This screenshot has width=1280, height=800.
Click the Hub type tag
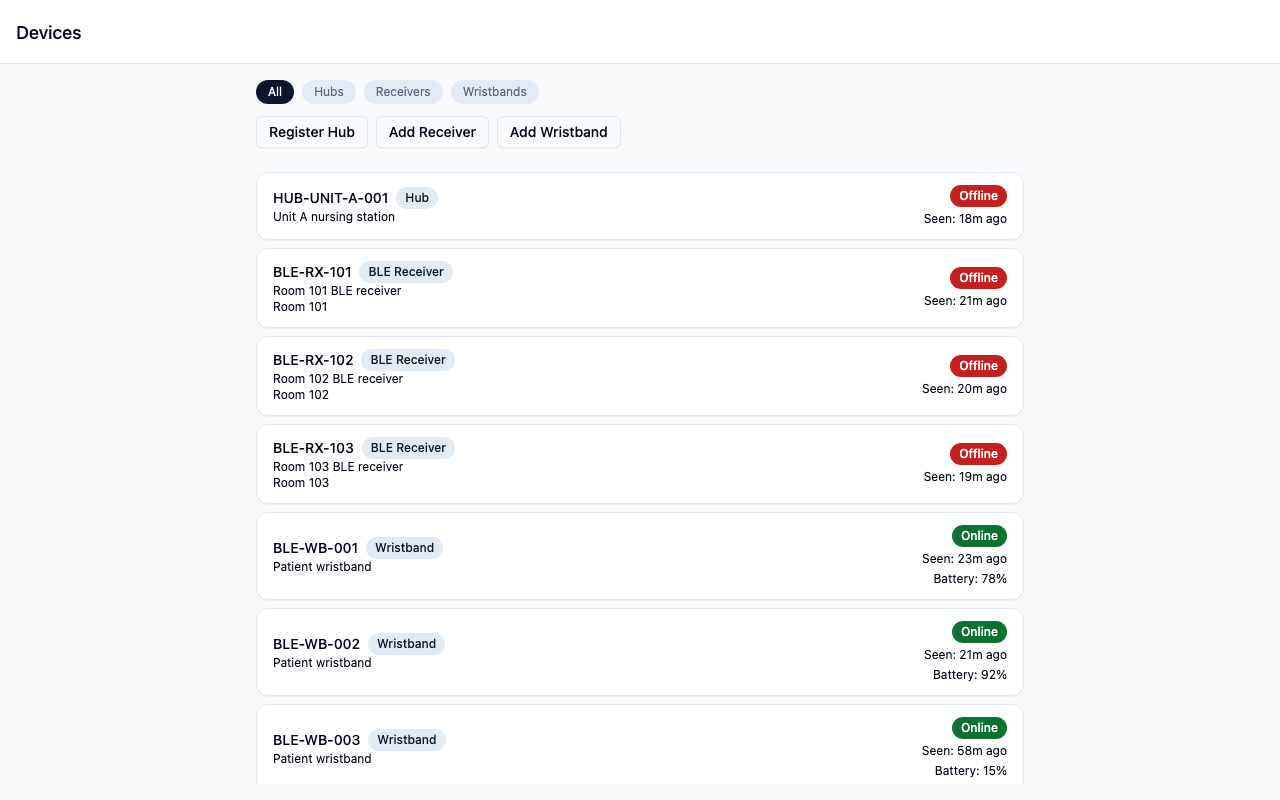[x=417, y=198]
